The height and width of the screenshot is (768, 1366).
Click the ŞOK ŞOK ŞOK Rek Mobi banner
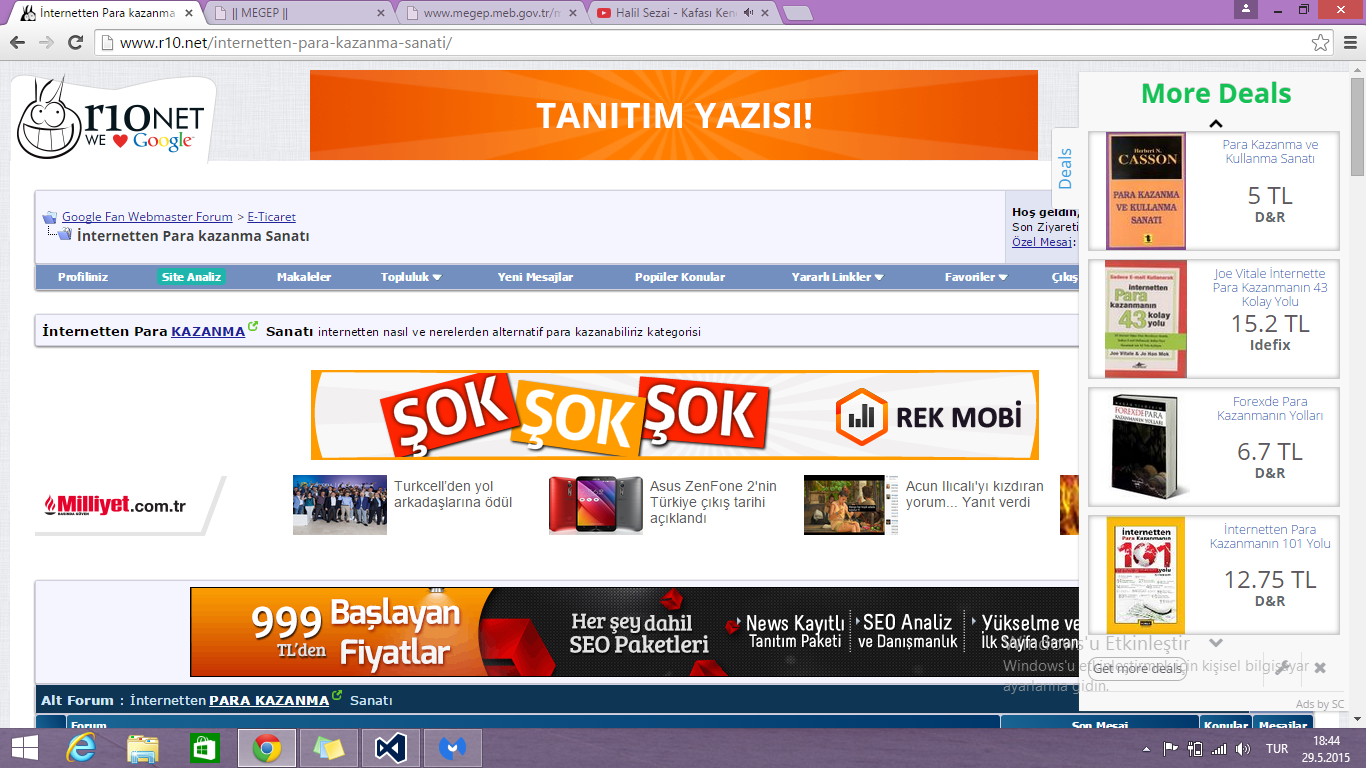(674, 415)
